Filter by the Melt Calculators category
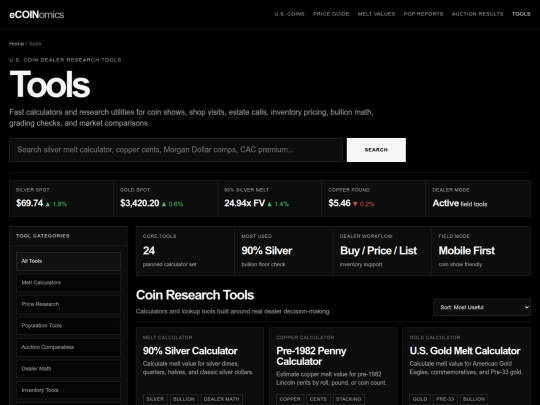Viewport: 540px width, 405px height. pyautogui.click(x=69, y=283)
